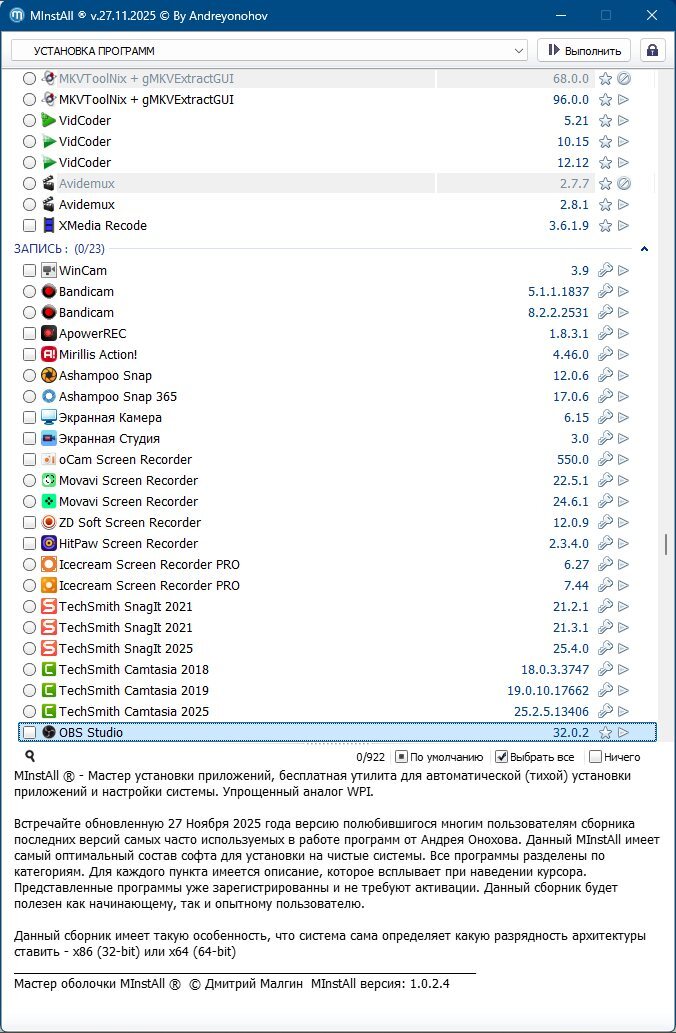Click the vertical scrollbar thumb of the program list
The height and width of the screenshot is (1033, 676).
665,544
